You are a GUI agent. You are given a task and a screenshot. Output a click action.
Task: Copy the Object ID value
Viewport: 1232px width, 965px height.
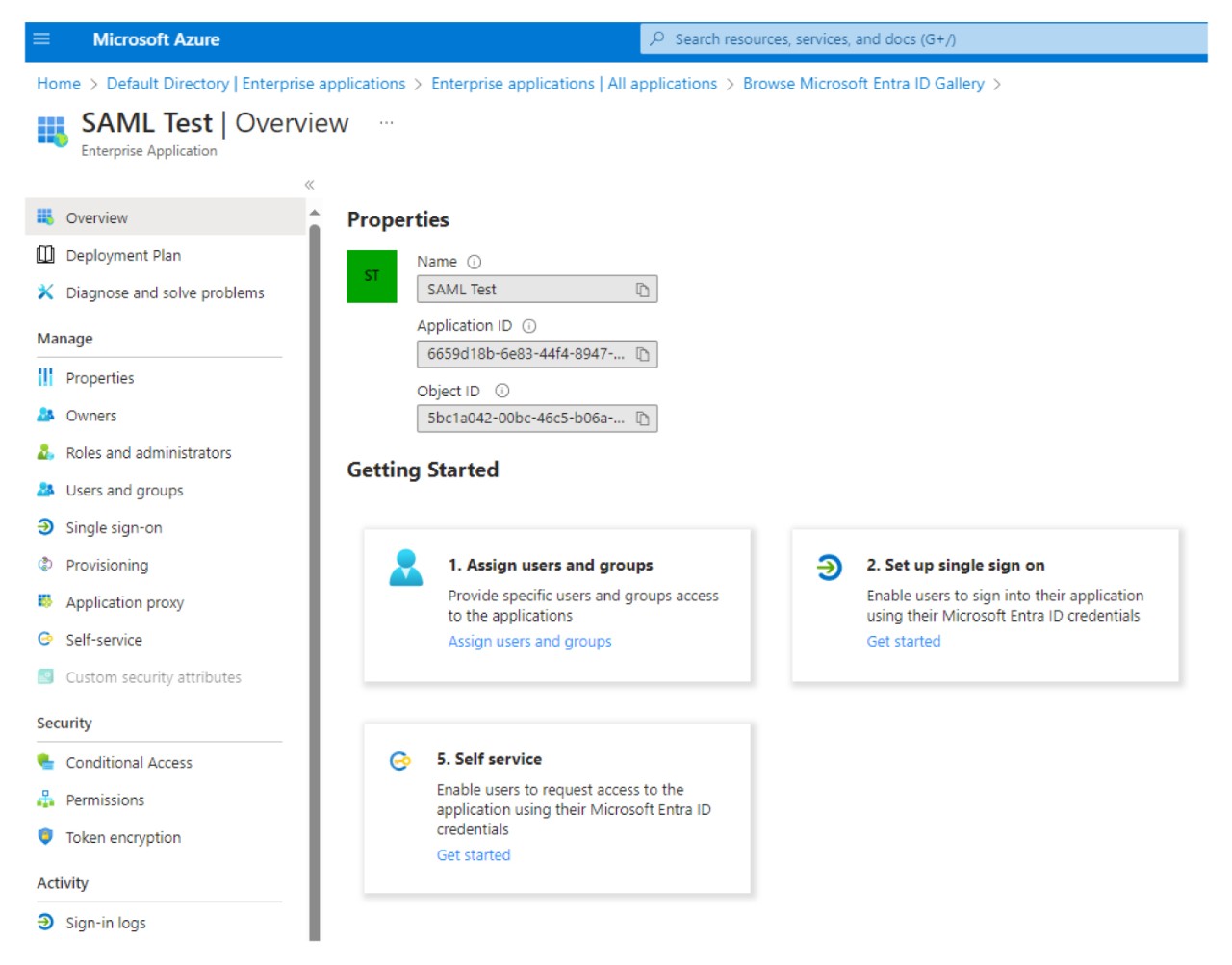click(642, 419)
